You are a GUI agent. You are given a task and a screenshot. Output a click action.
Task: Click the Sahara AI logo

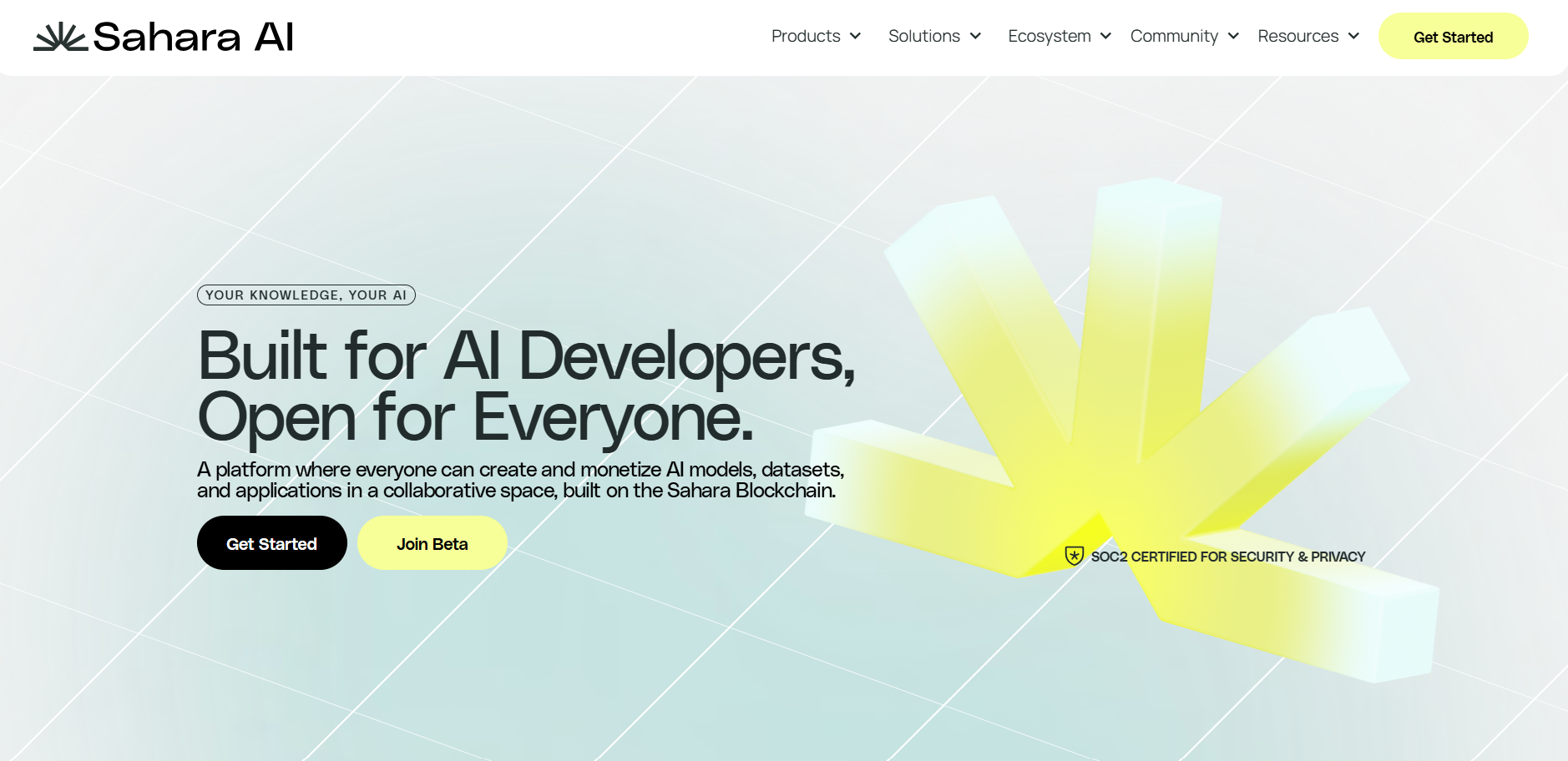click(164, 37)
